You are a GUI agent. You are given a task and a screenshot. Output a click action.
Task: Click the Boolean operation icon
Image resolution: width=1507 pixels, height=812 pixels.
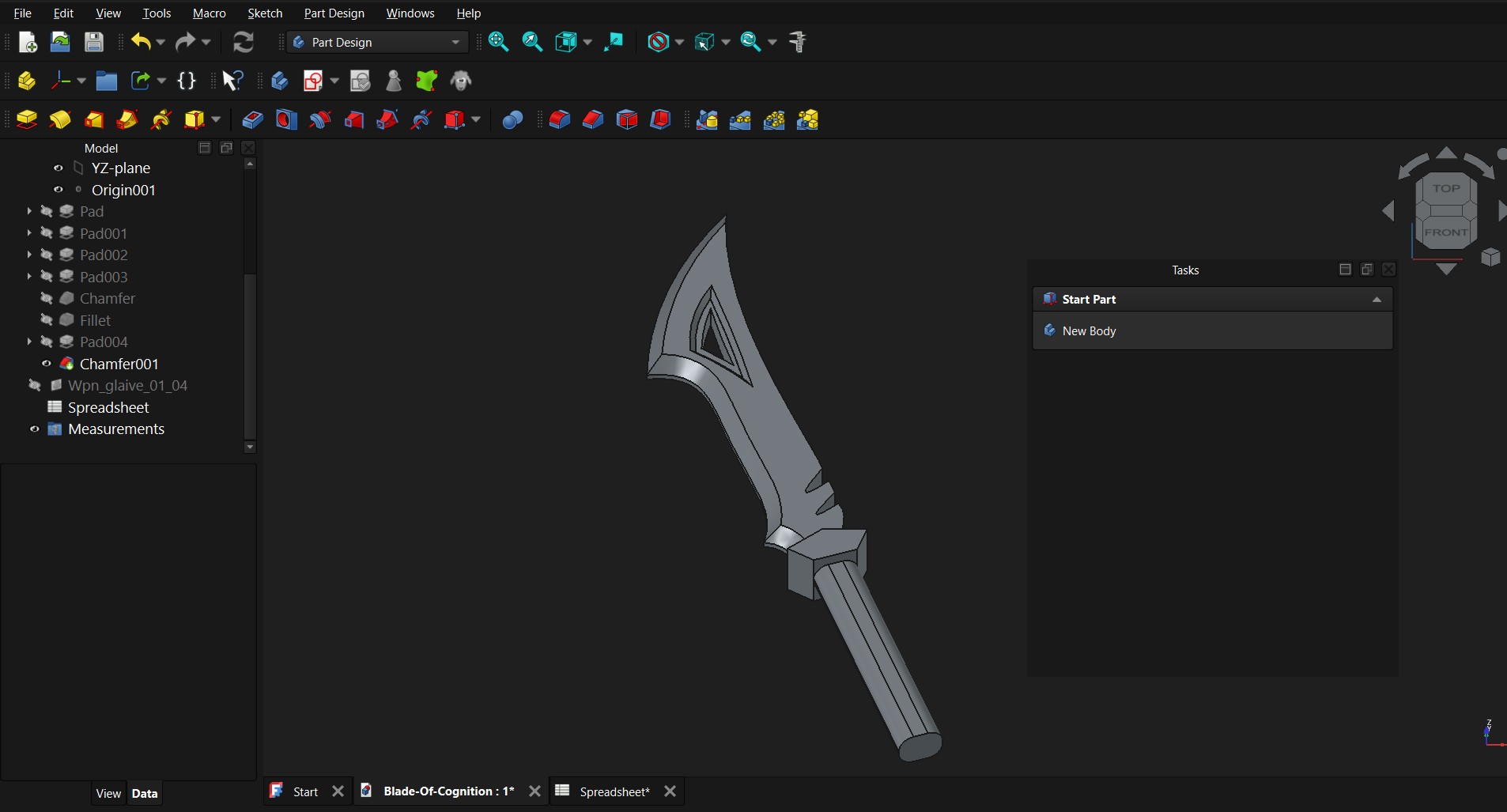pyautogui.click(x=512, y=119)
